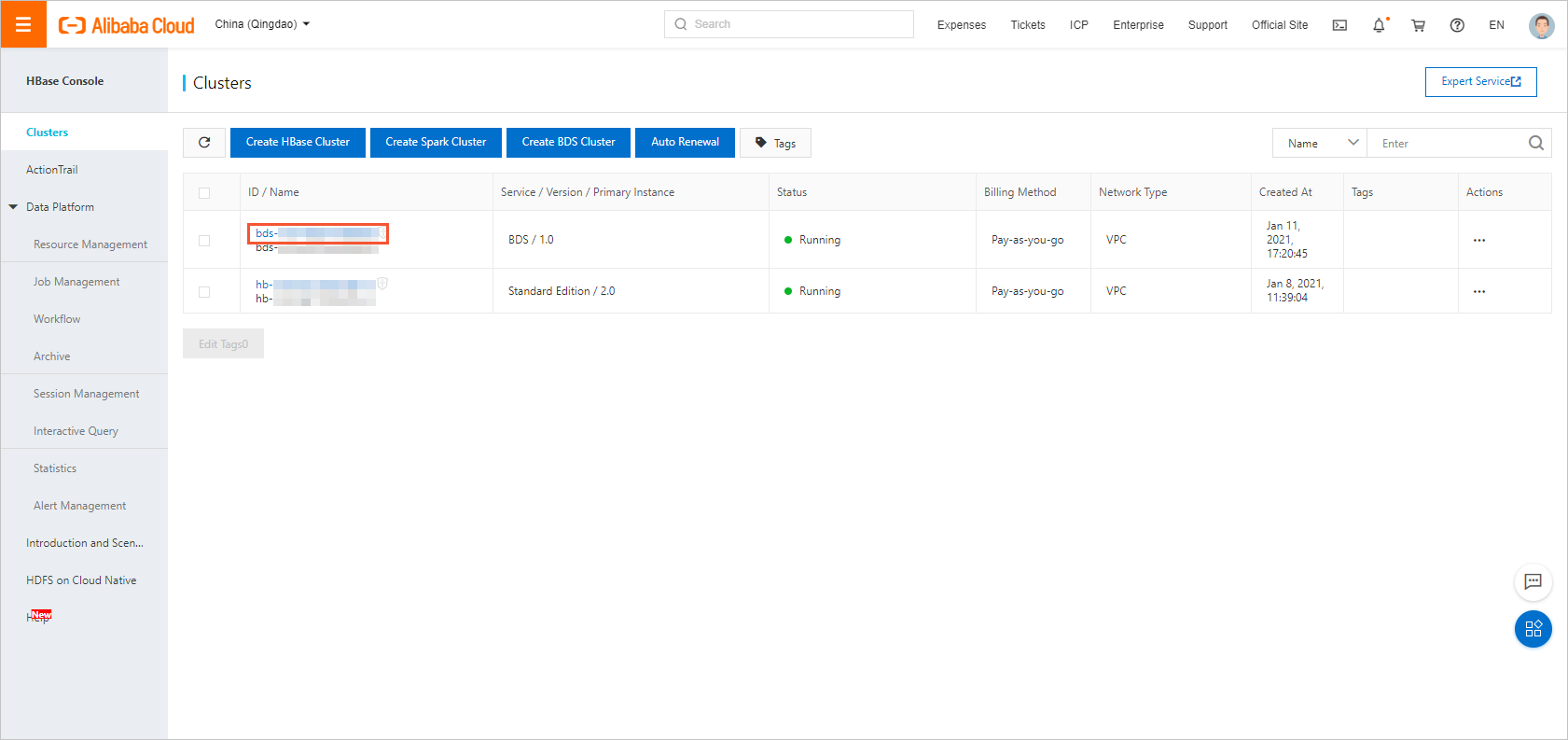This screenshot has width=1568, height=740.
Task: Open the orange hamburger menu
Action: coord(23,24)
